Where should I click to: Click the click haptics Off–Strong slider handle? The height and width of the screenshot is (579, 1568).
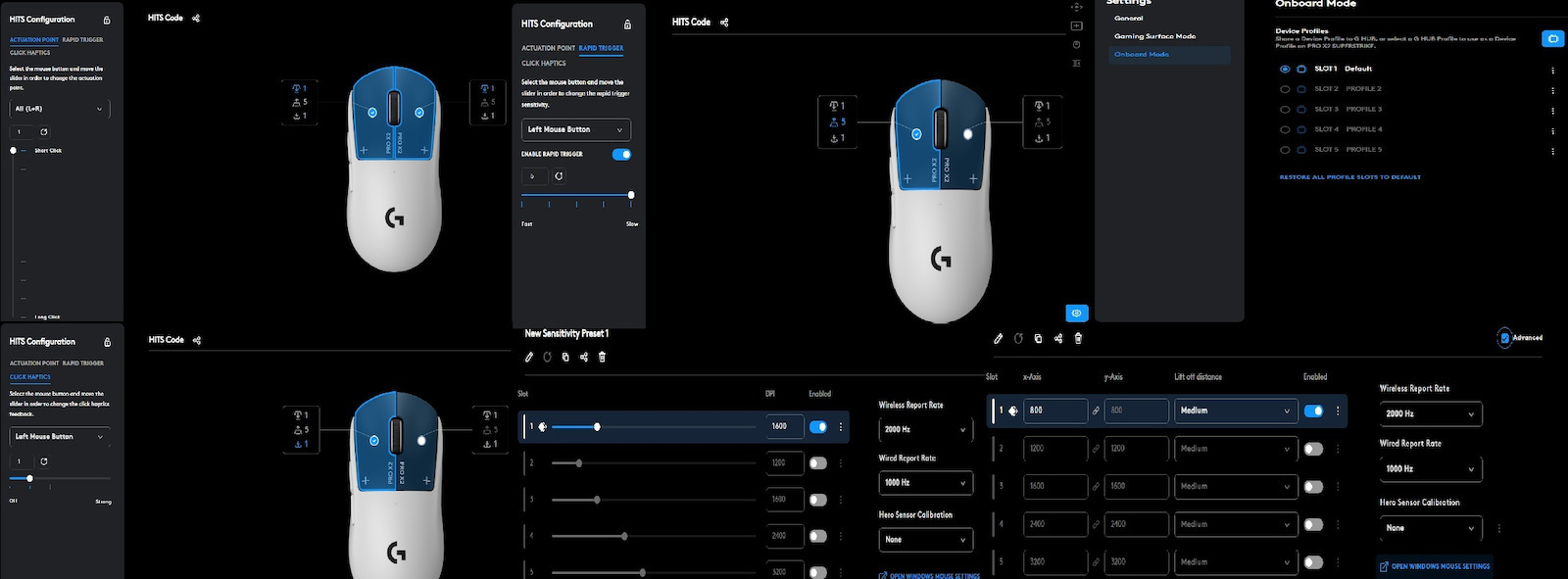coord(29,478)
